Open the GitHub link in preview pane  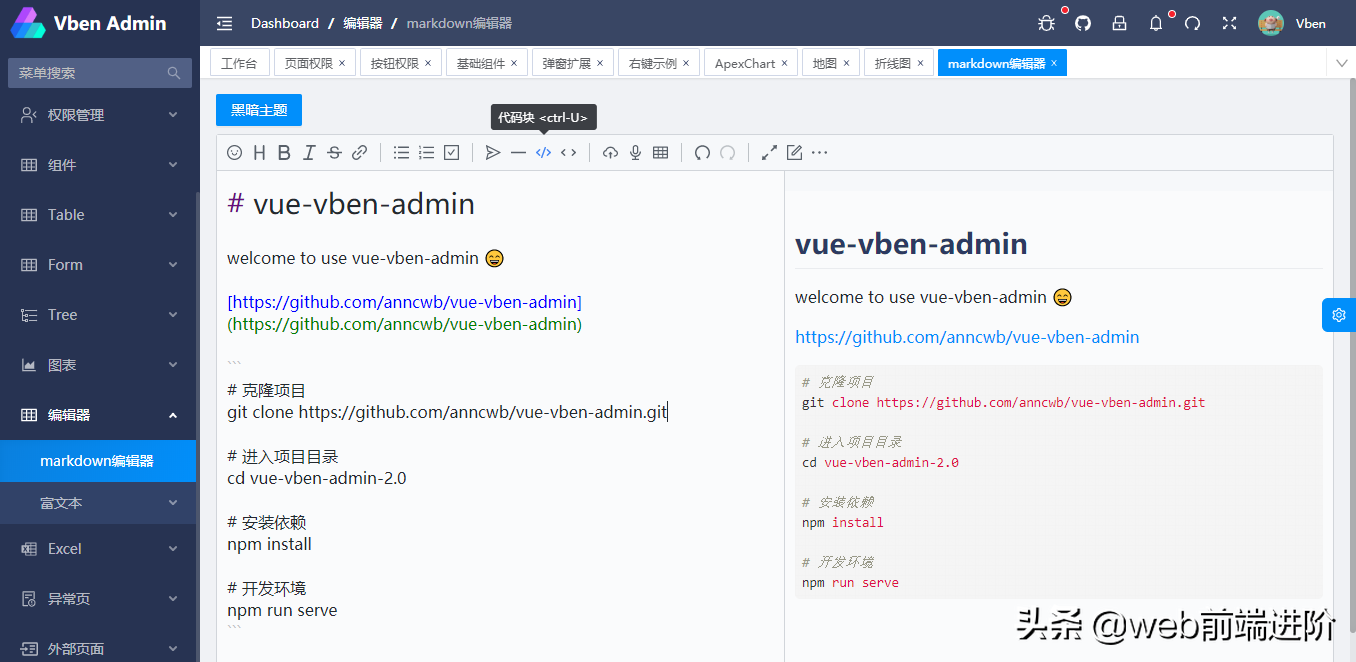(967, 337)
